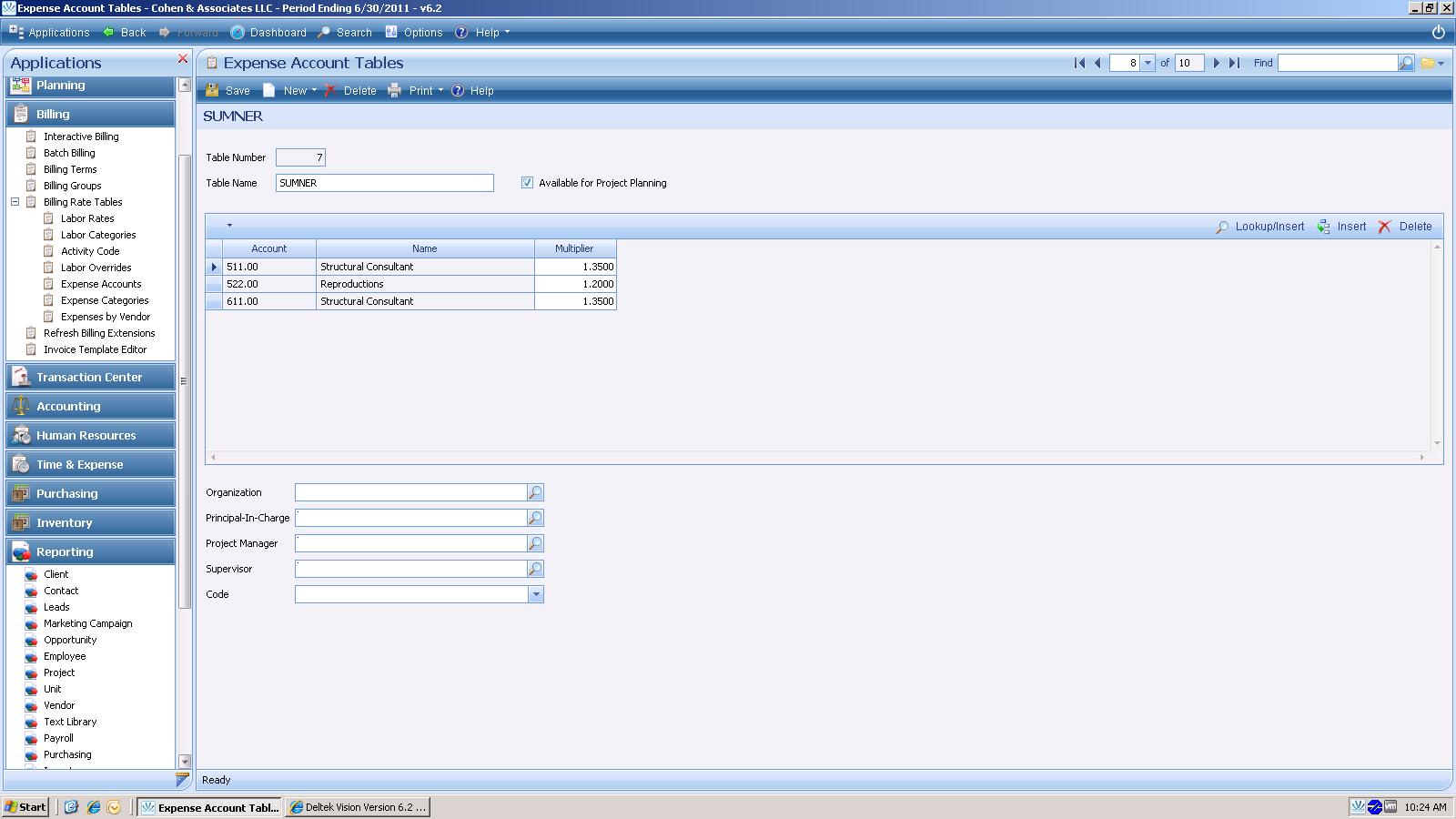Screen dimensions: 1456x819
Task: Open Project Manager lookup magnifier
Action: 535,543
